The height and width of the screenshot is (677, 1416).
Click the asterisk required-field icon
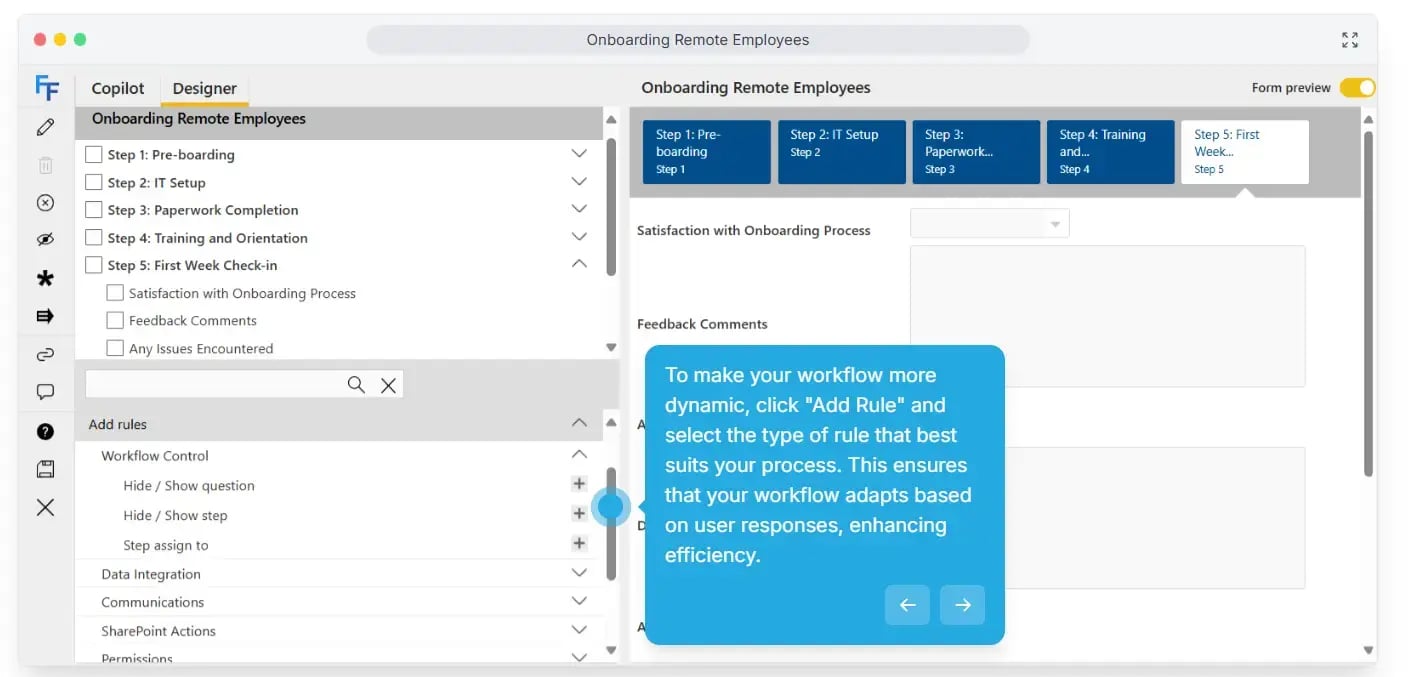pyautogui.click(x=45, y=279)
